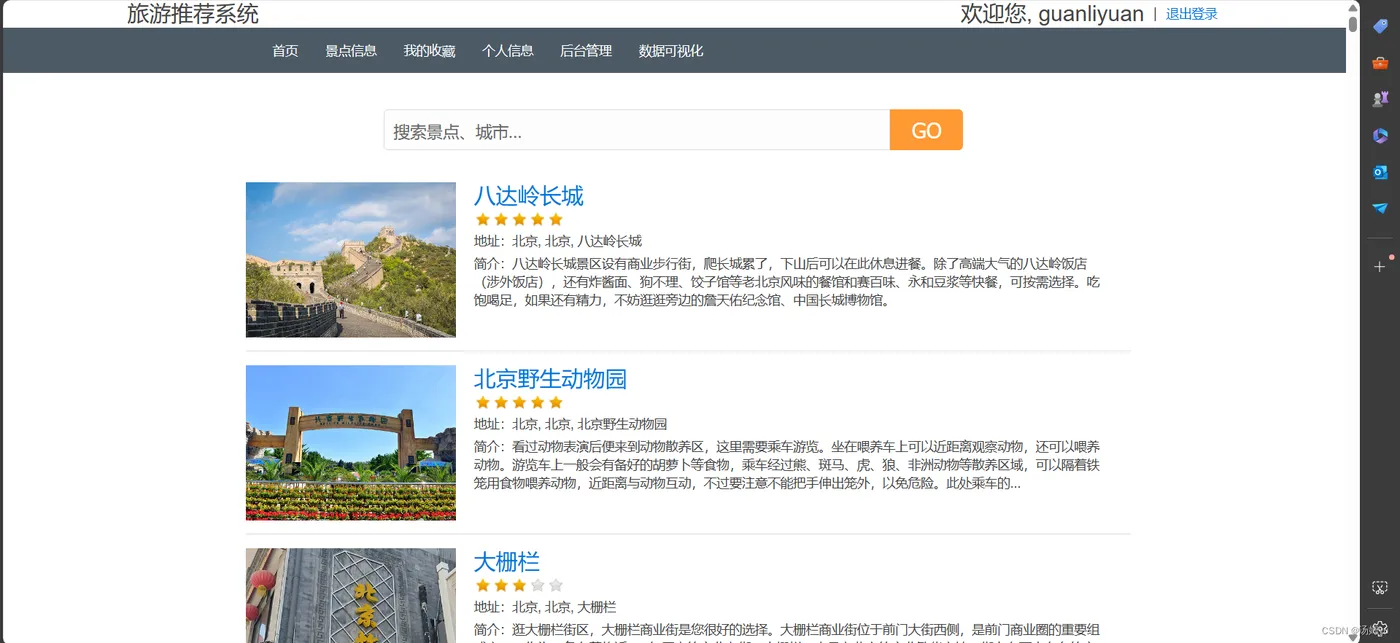Image resolution: width=1400 pixels, height=643 pixels.
Task: Click the orange GO search button
Action: [926, 130]
